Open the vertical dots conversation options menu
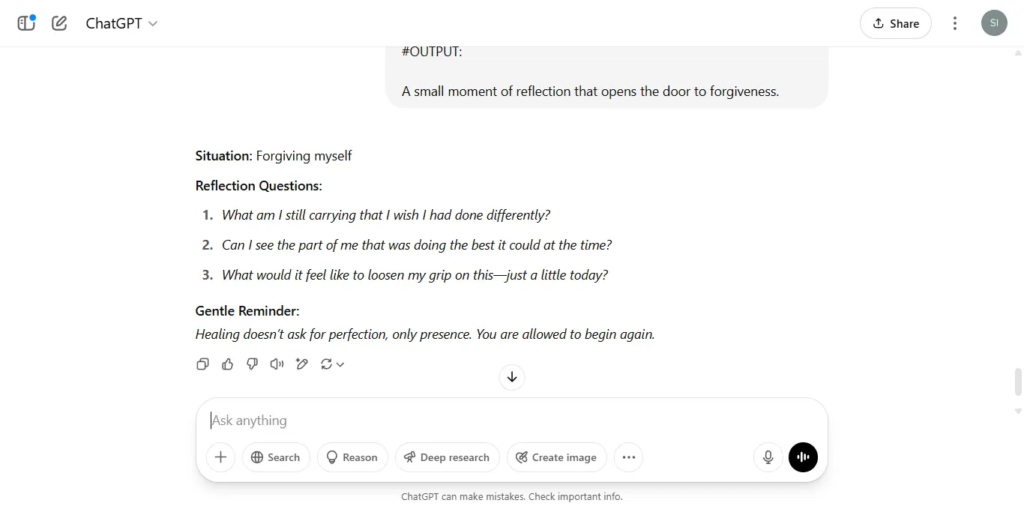 click(x=955, y=24)
